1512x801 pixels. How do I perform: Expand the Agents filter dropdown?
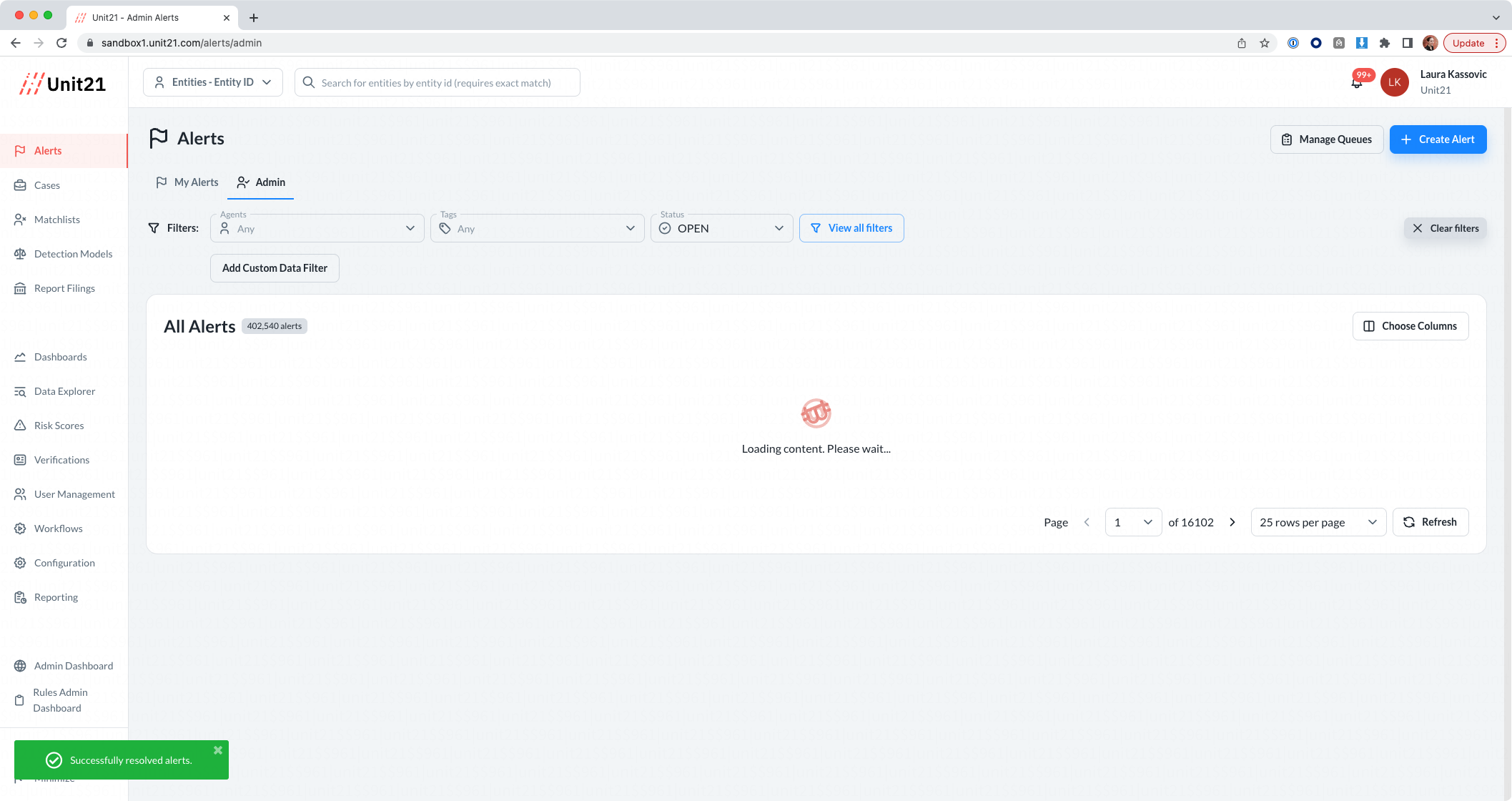(x=317, y=228)
